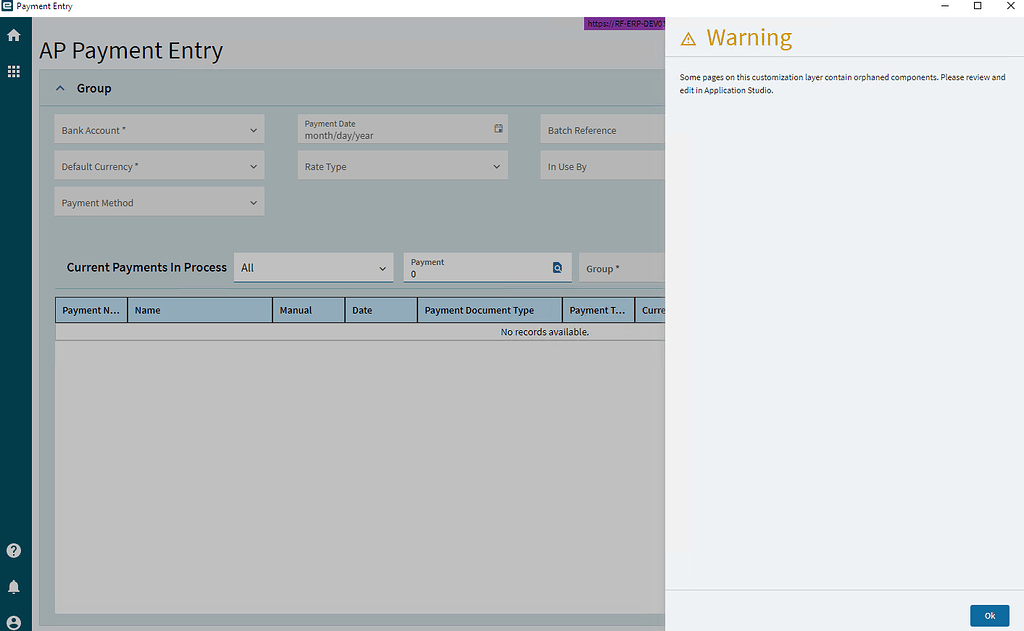Click the Help question mark icon

(x=14, y=550)
